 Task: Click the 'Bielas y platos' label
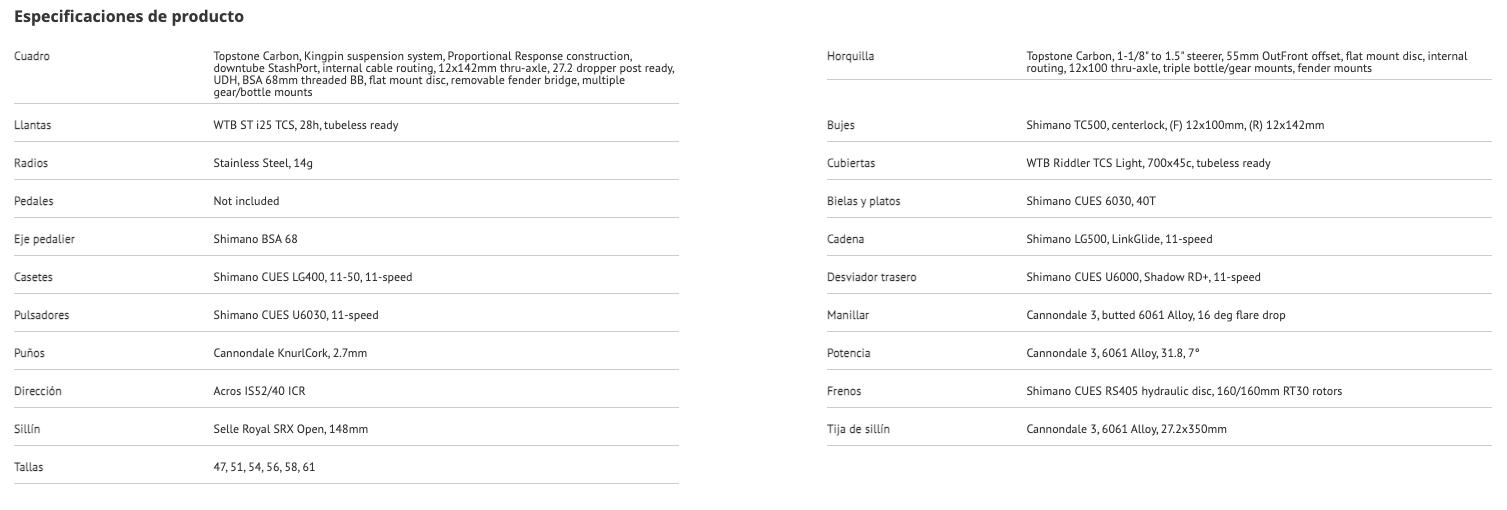863,201
